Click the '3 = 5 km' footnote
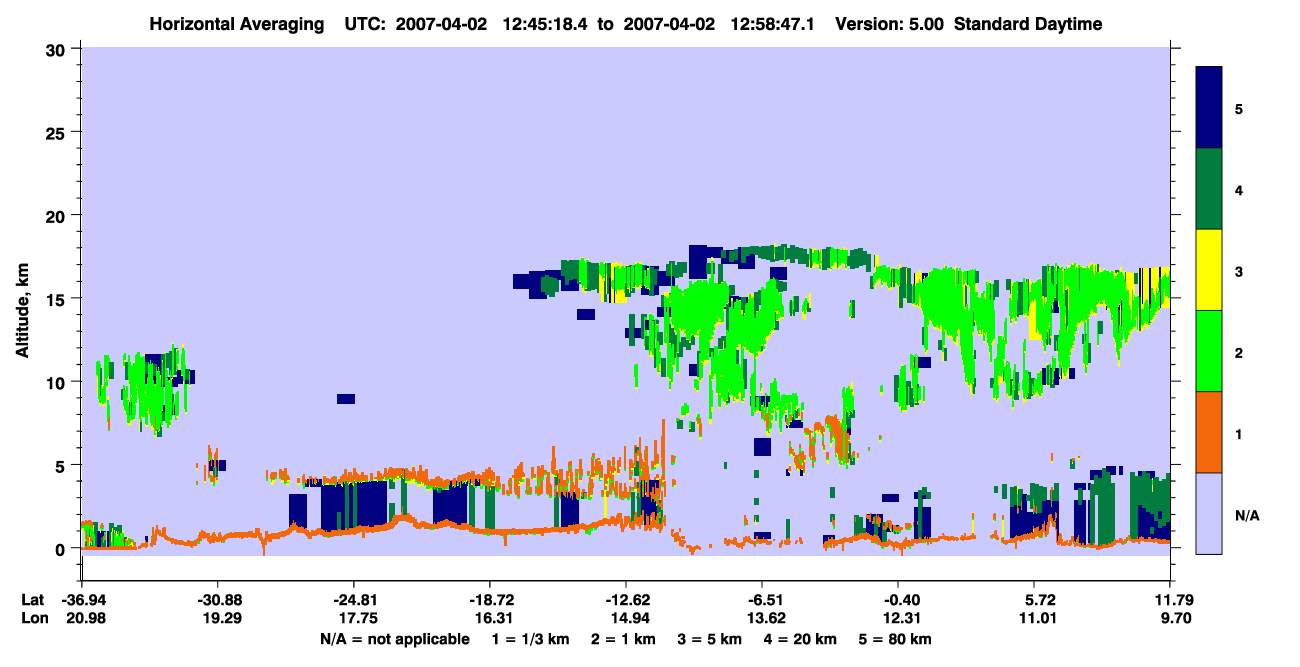This screenshot has width=1300, height=667. tap(709, 639)
